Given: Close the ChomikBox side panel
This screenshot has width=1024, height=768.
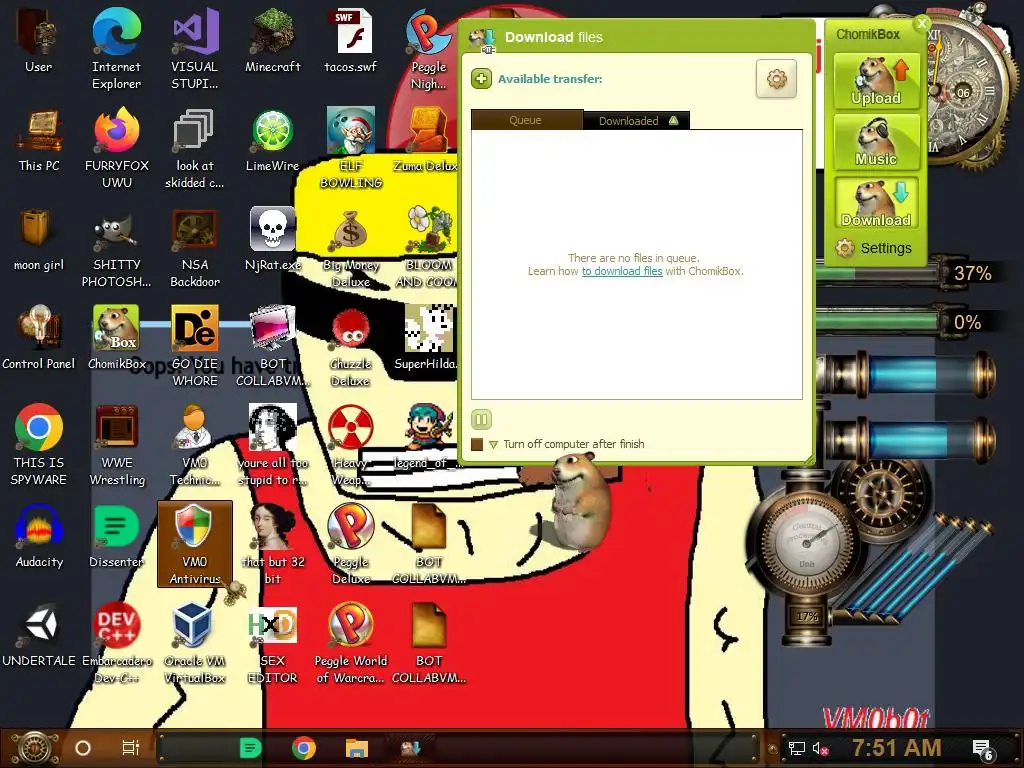Looking at the screenshot, I should (921, 24).
